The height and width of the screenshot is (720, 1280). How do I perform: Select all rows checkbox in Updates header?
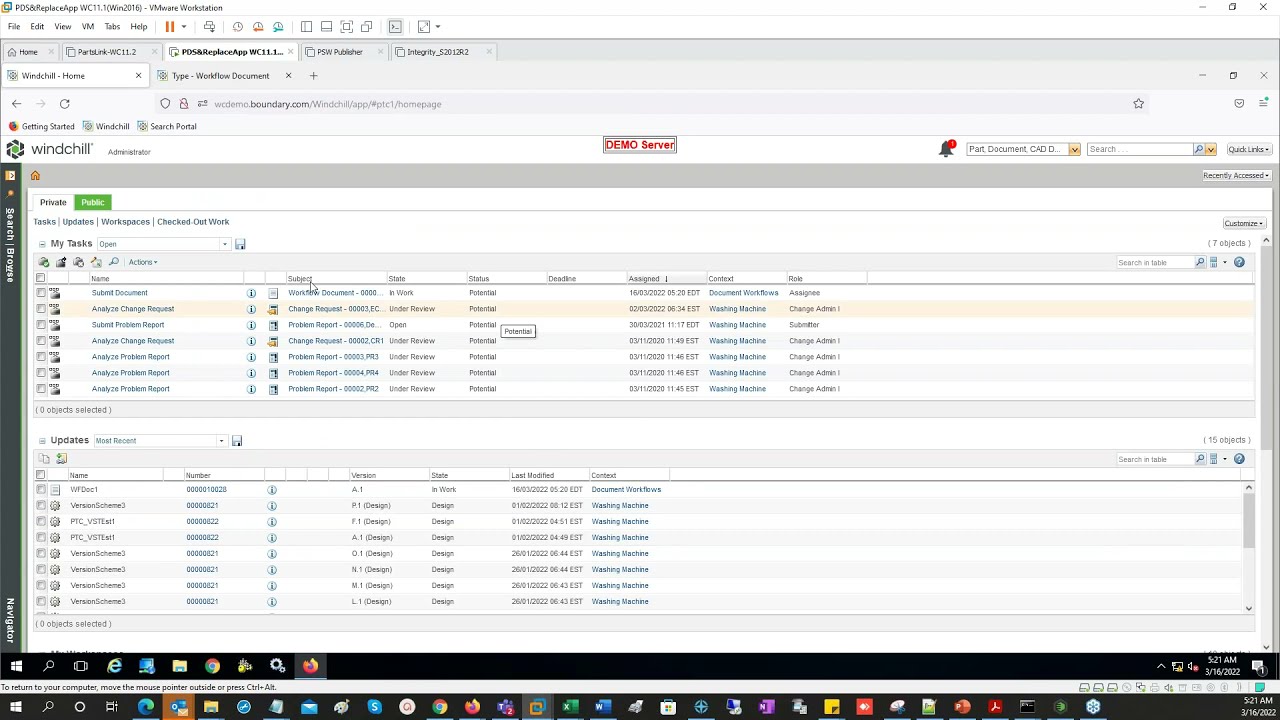41,476
